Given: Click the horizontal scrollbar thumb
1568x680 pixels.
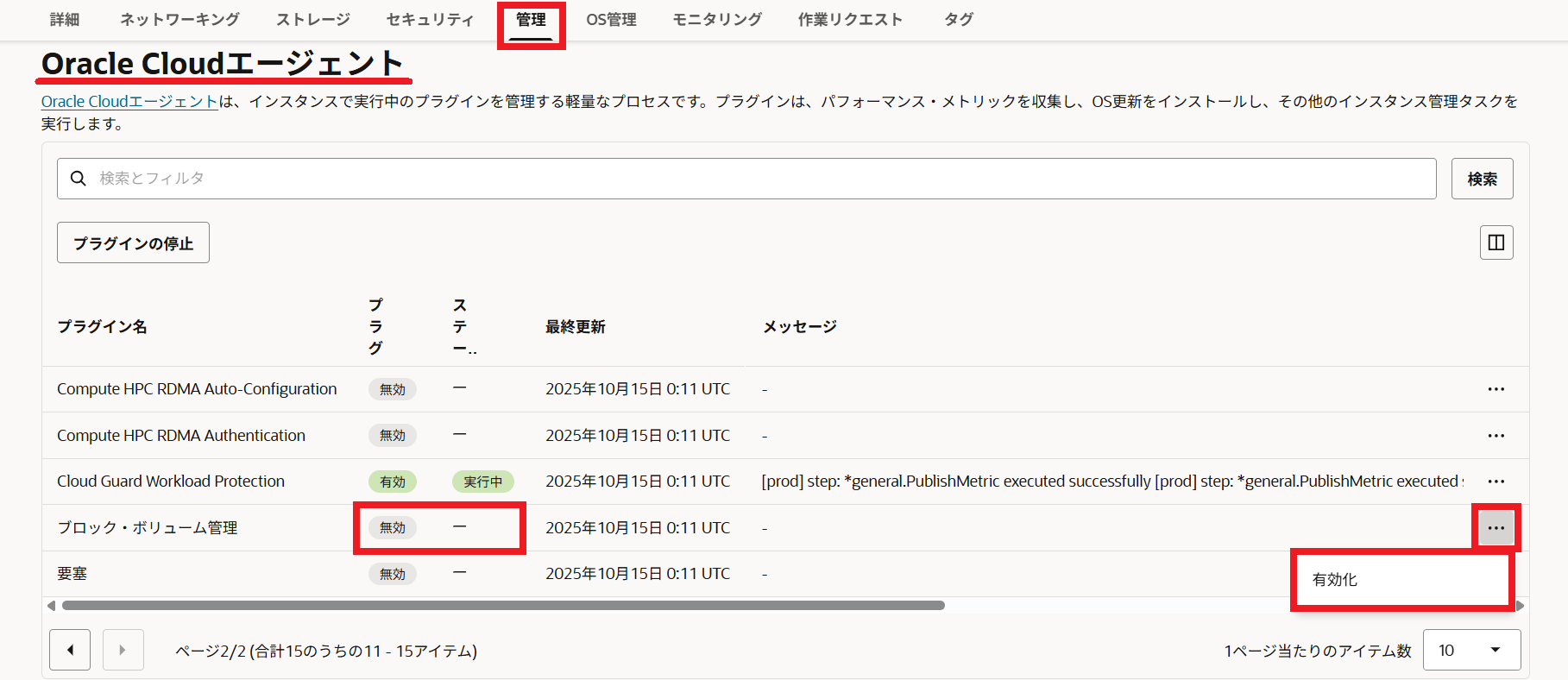Looking at the screenshot, I should 503,606.
